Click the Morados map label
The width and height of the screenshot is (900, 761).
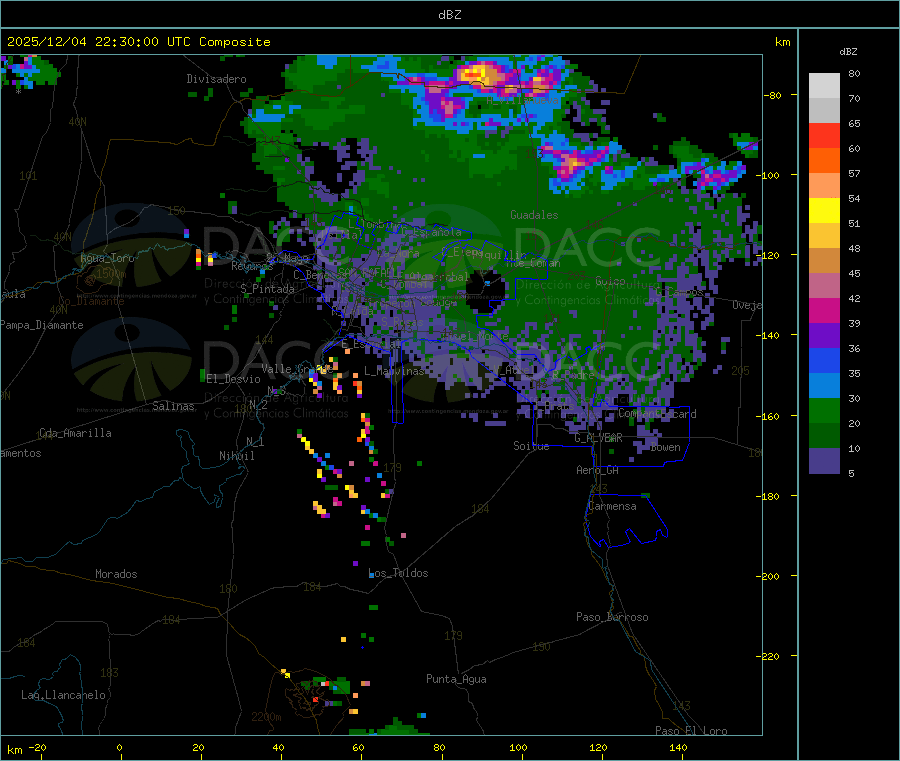[117, 574]
